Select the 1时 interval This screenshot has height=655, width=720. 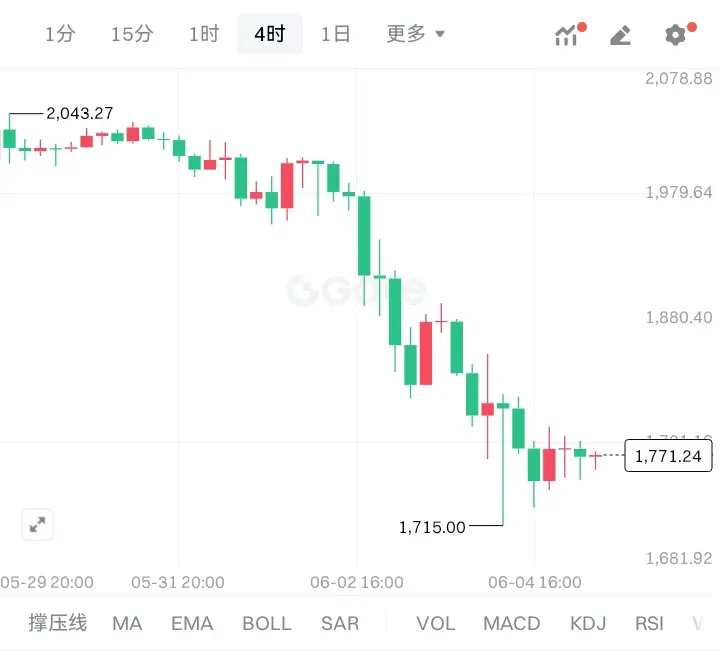(x=204, y=34)
